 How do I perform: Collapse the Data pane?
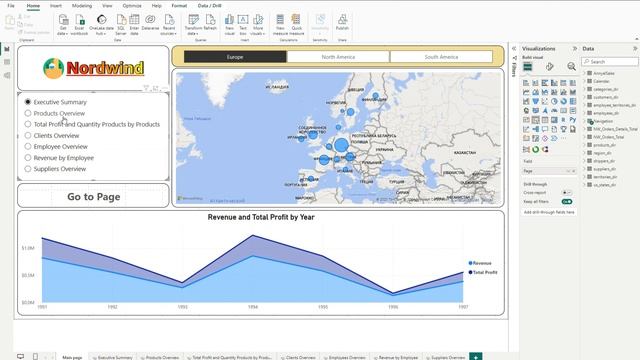tap(635, 49)
